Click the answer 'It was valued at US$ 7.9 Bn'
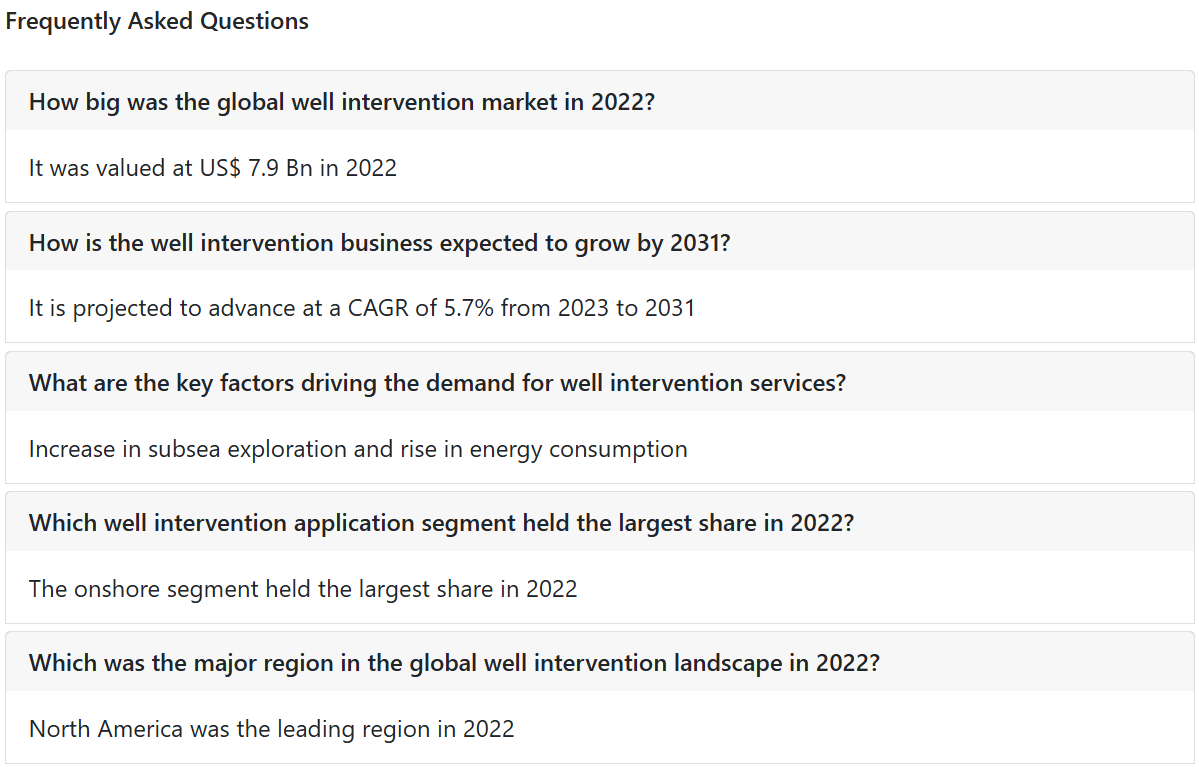 point(213,167)
